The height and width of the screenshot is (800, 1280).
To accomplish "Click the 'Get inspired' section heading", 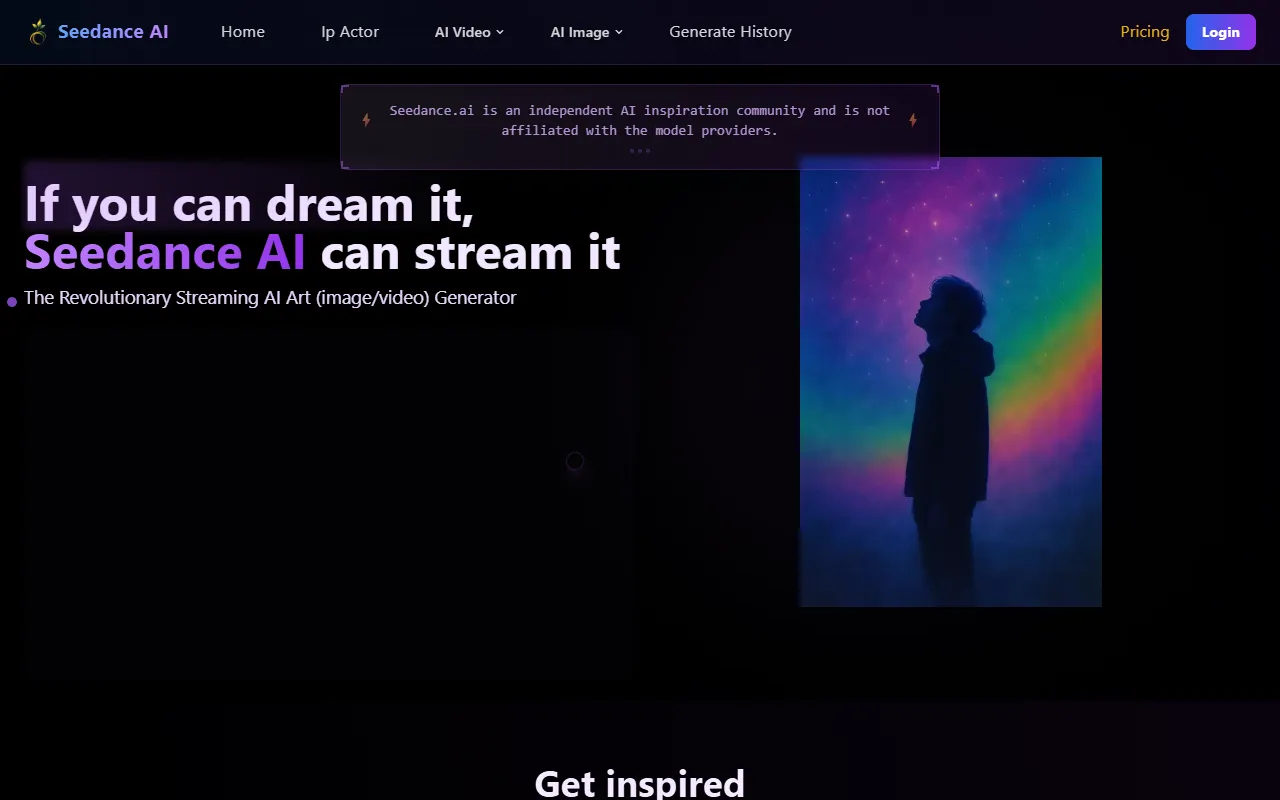I will (x=640, y=782).
